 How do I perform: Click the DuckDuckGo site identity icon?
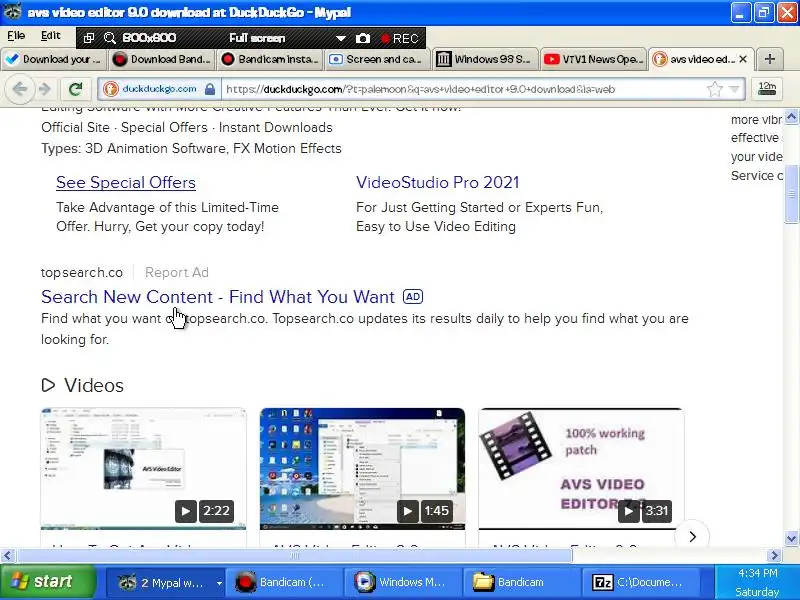click(x=110, y=89)
